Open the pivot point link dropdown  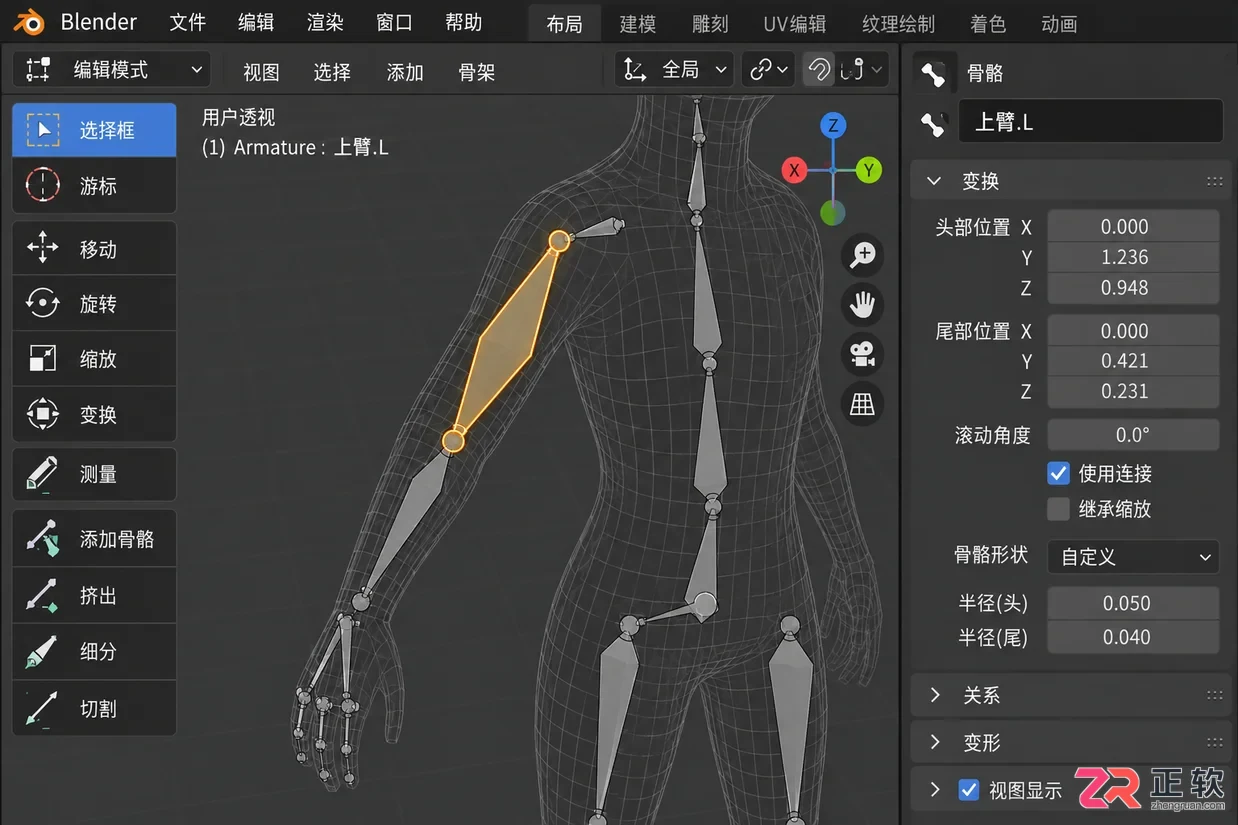point(768,70)
